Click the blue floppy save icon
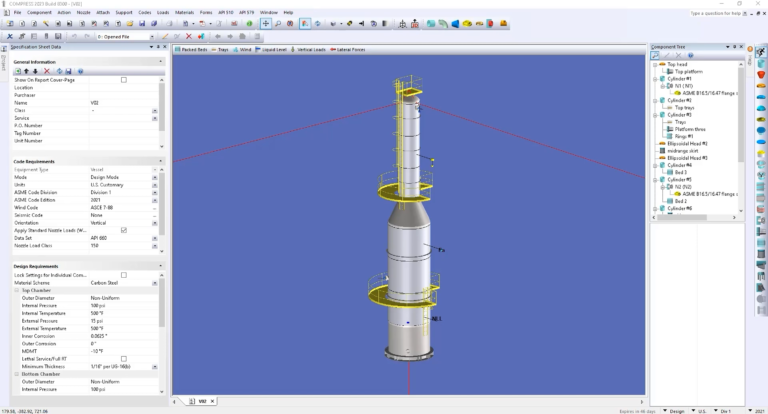768x414 pixels. click(142, 24)
